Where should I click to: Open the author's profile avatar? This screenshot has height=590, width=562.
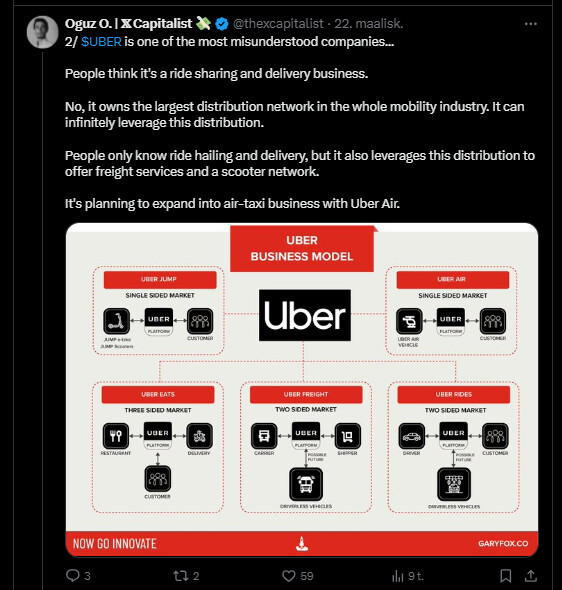tap(42, 32)
